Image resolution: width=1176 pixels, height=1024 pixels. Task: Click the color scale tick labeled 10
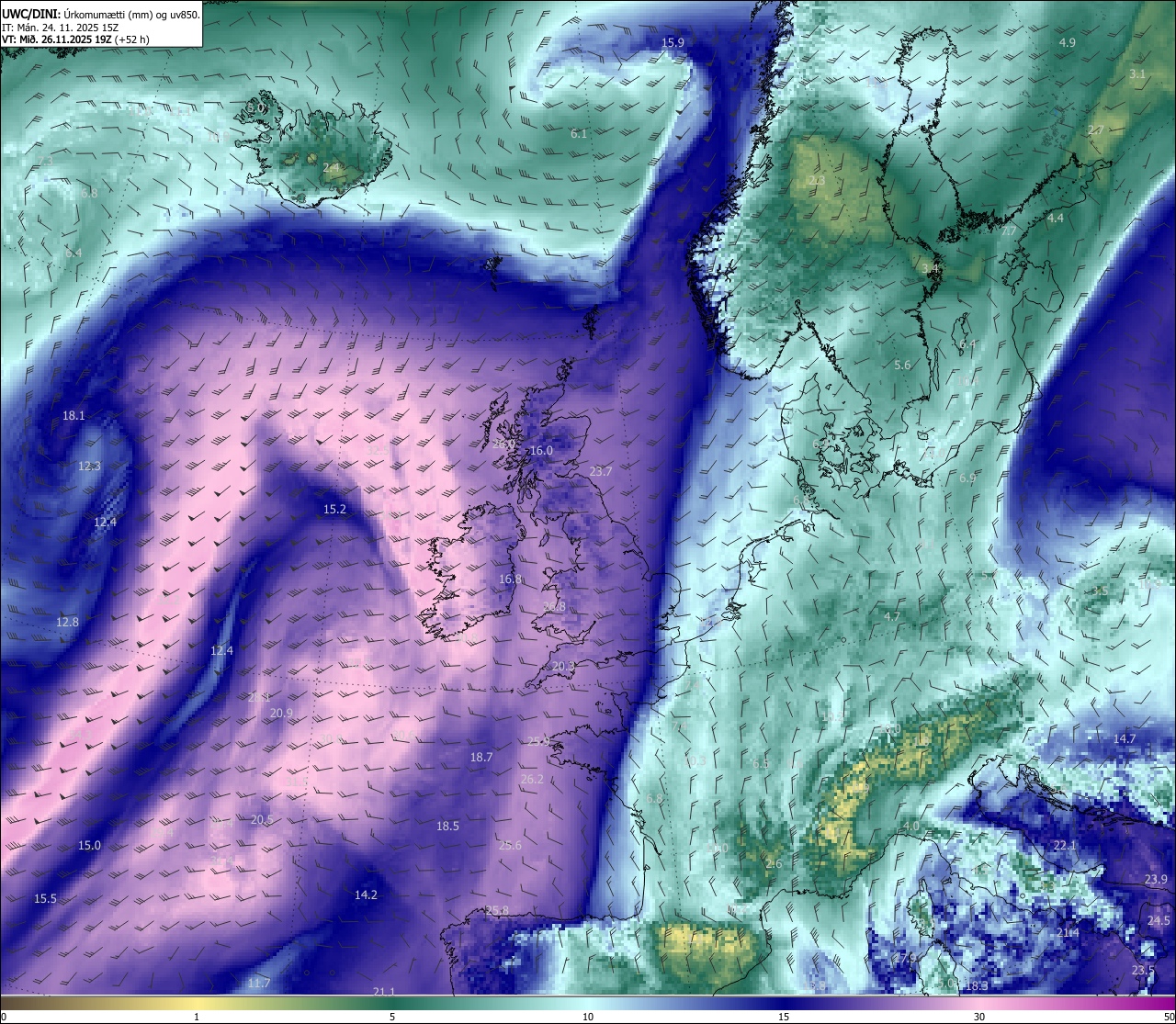pyautogui.click(x=588, y=1017)
